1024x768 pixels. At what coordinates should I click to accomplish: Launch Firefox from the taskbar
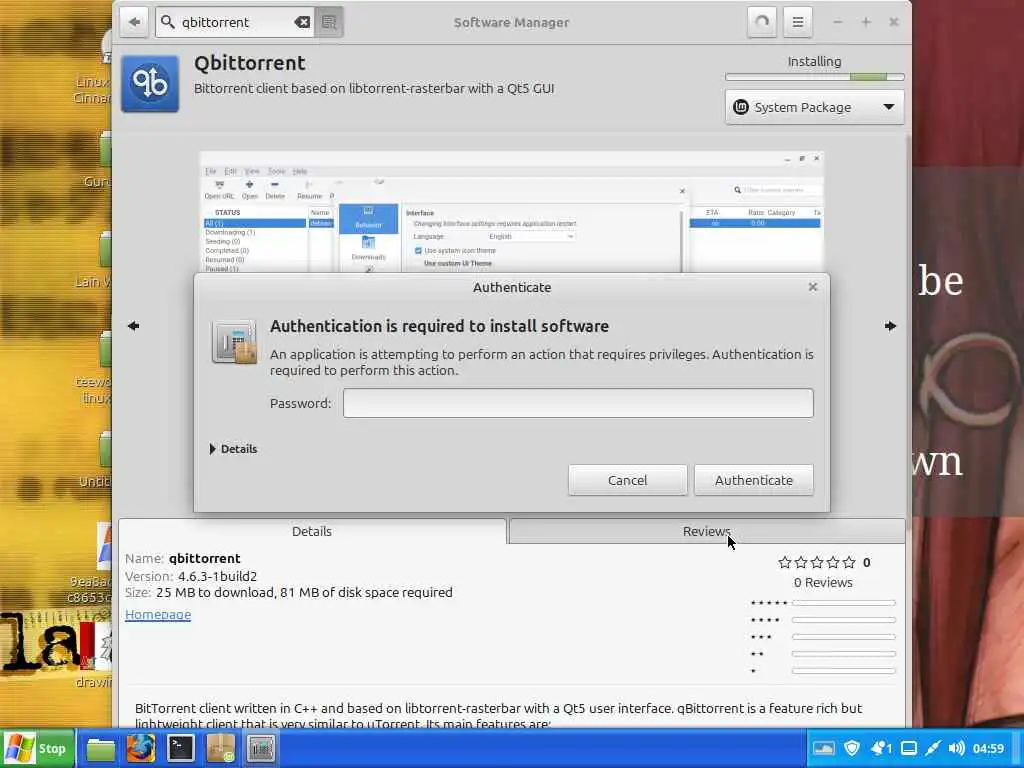(x=141, y=748)
